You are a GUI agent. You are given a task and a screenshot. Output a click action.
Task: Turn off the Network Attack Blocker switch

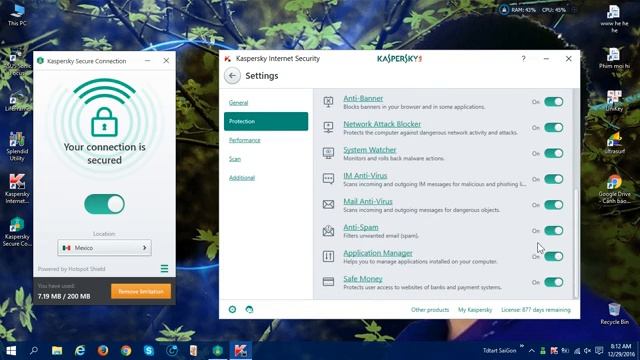553,127
